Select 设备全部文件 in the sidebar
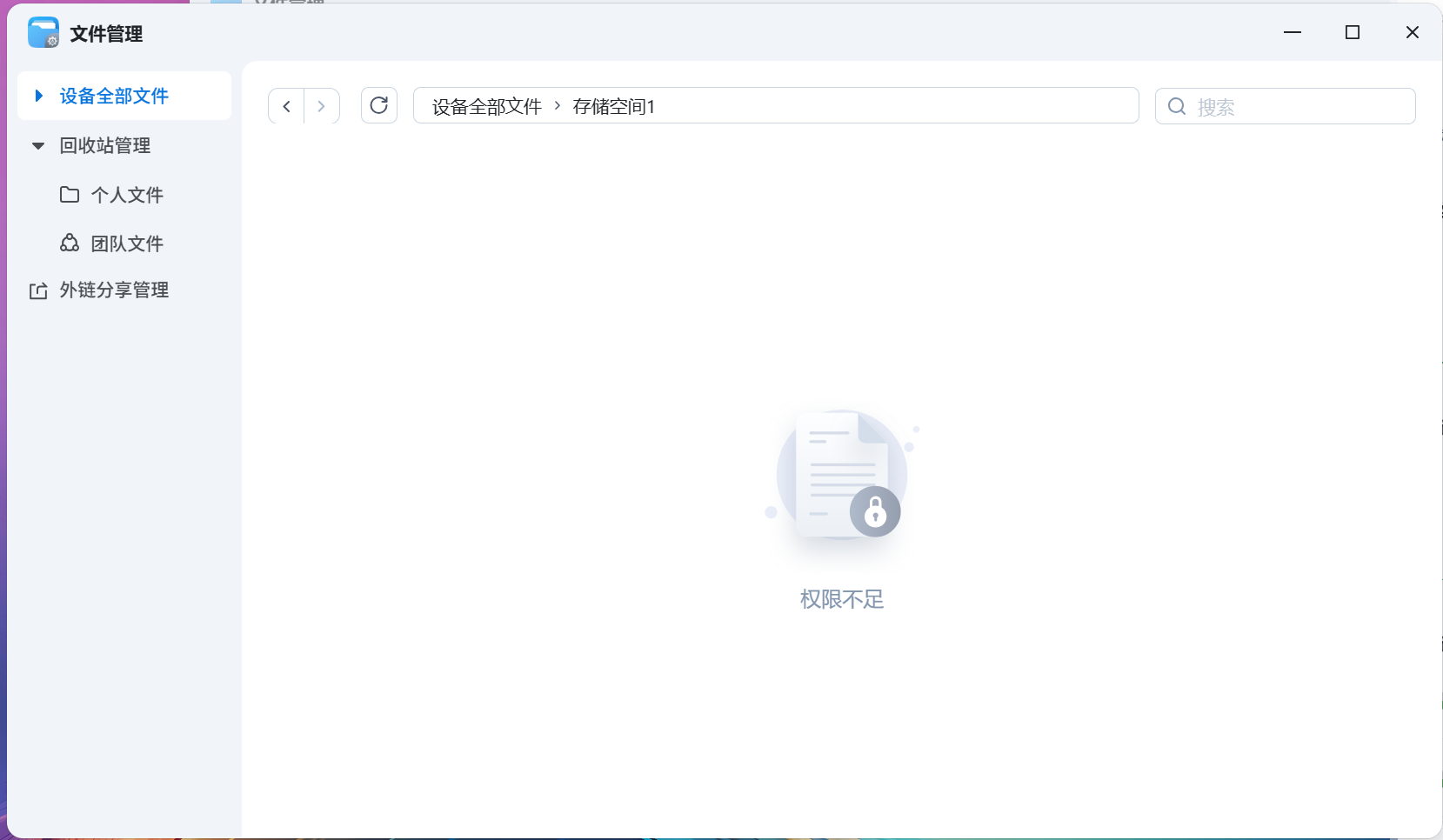The image size is (1443, 840). click(124, 96)
